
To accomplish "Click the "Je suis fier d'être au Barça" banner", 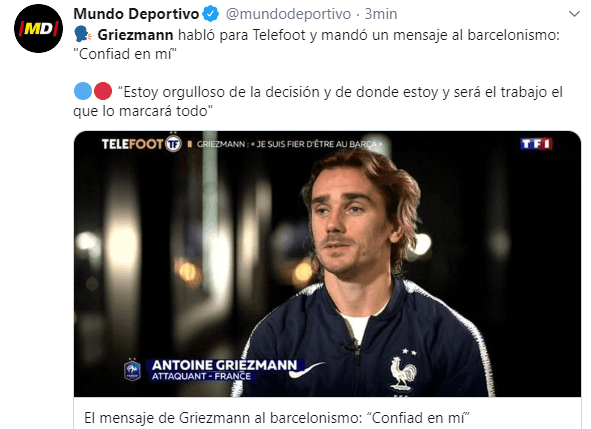I will point(289,144).
